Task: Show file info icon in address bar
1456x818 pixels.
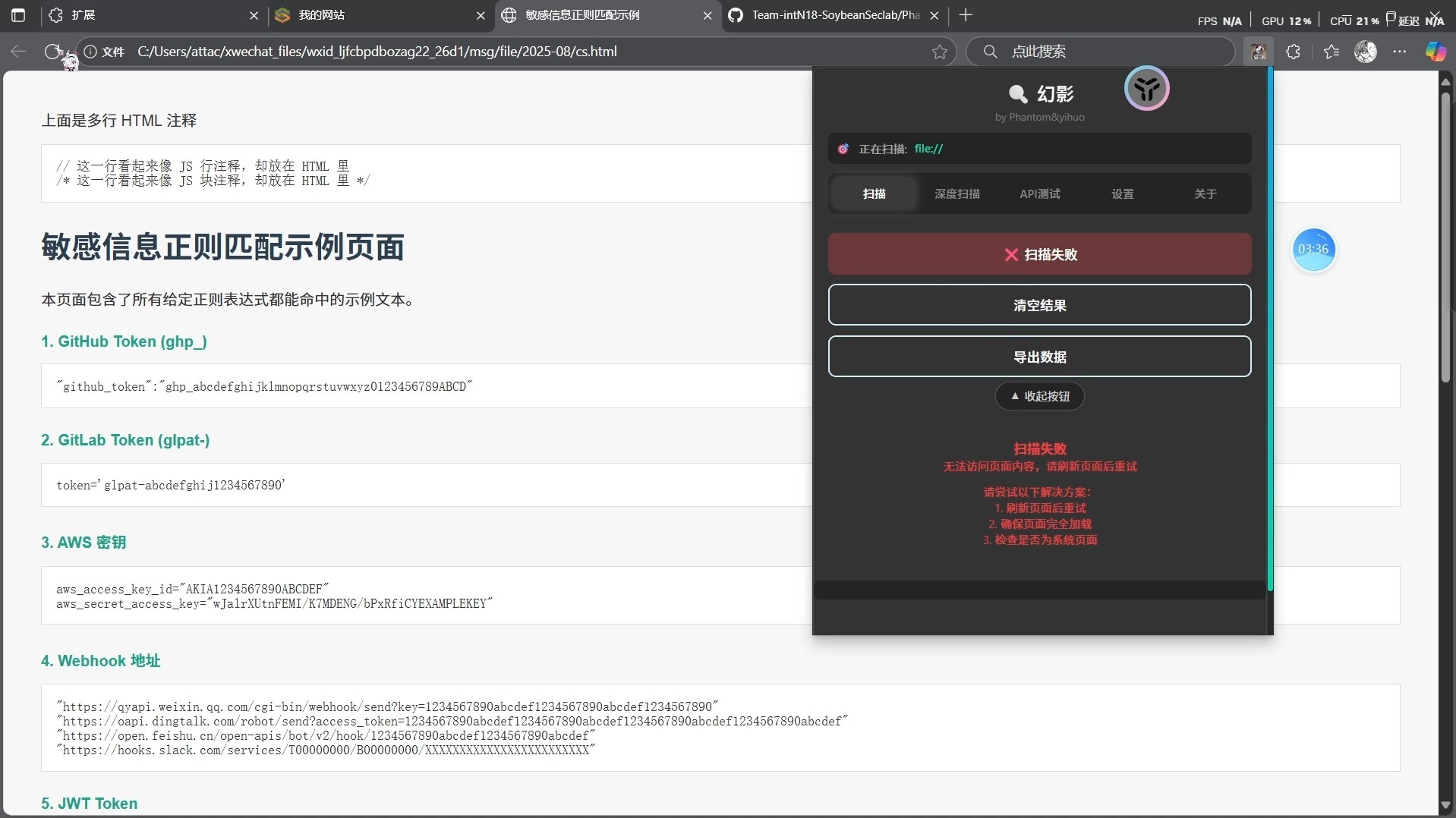Action: click(x=90, y=52)
